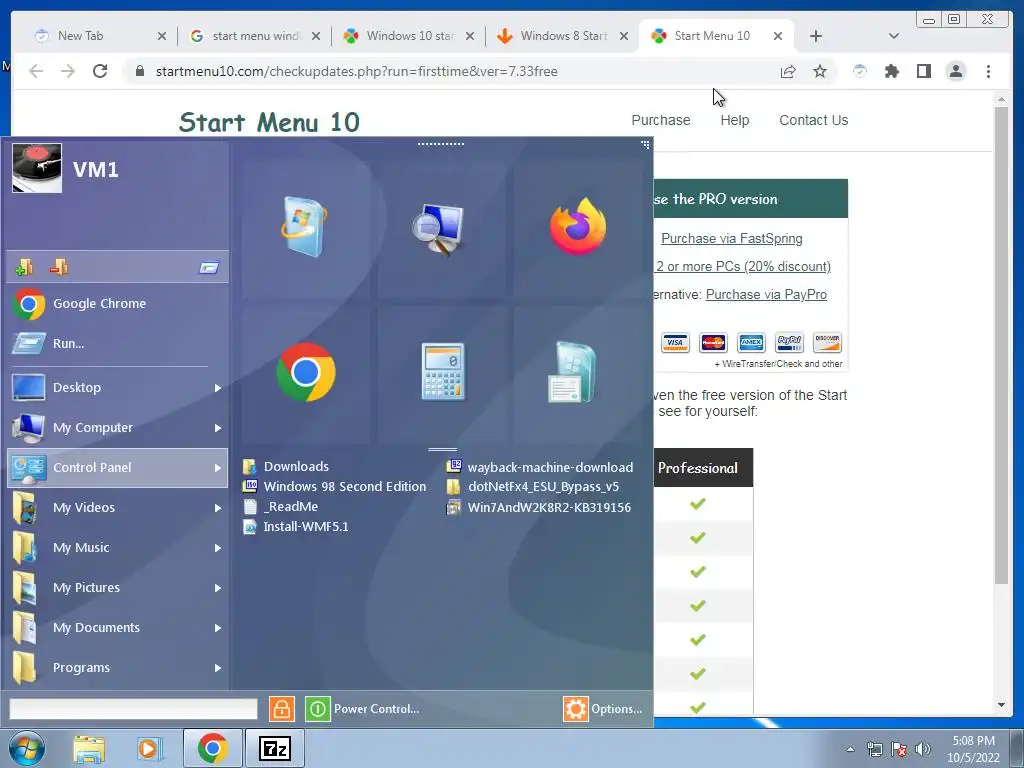Open the Windows Update tile icon
Viewport: 1024px width, 768px height.
point(305,227)
